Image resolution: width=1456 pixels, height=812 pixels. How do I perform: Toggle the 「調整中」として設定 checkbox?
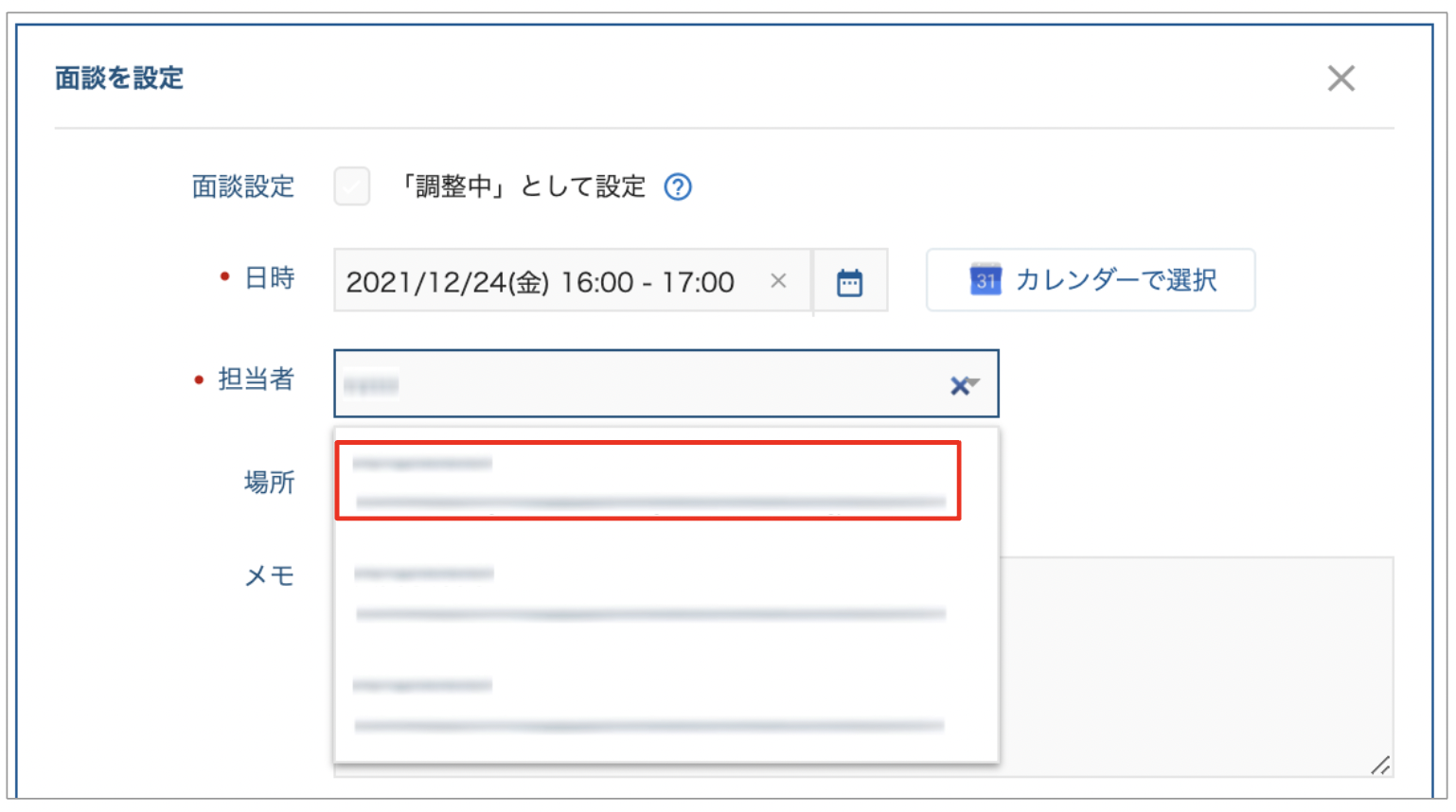point(352,186)
